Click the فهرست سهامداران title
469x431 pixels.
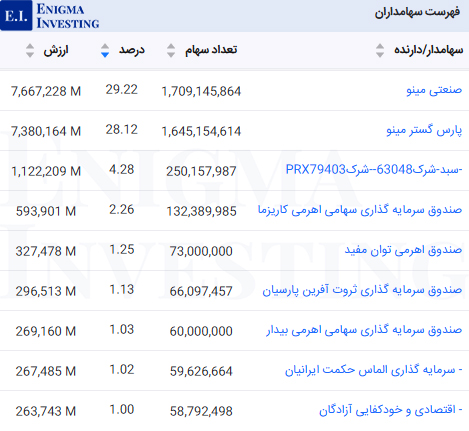click(x=417, y=13)
